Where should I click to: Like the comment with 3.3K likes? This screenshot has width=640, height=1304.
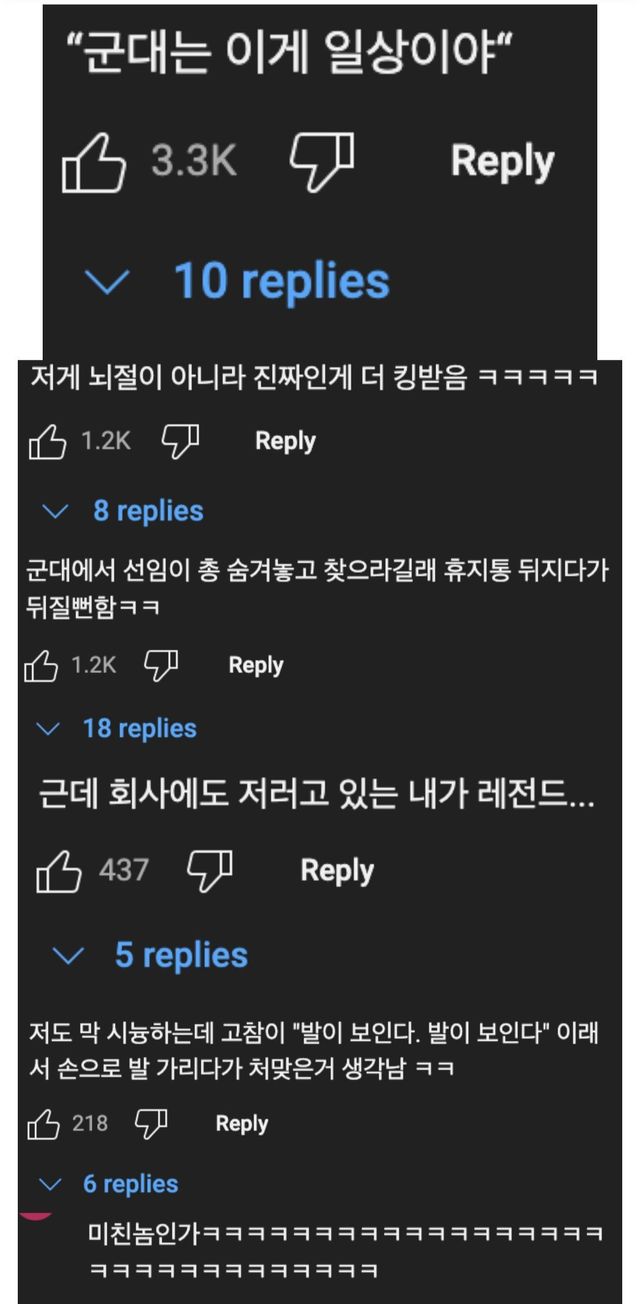[94, 163]
